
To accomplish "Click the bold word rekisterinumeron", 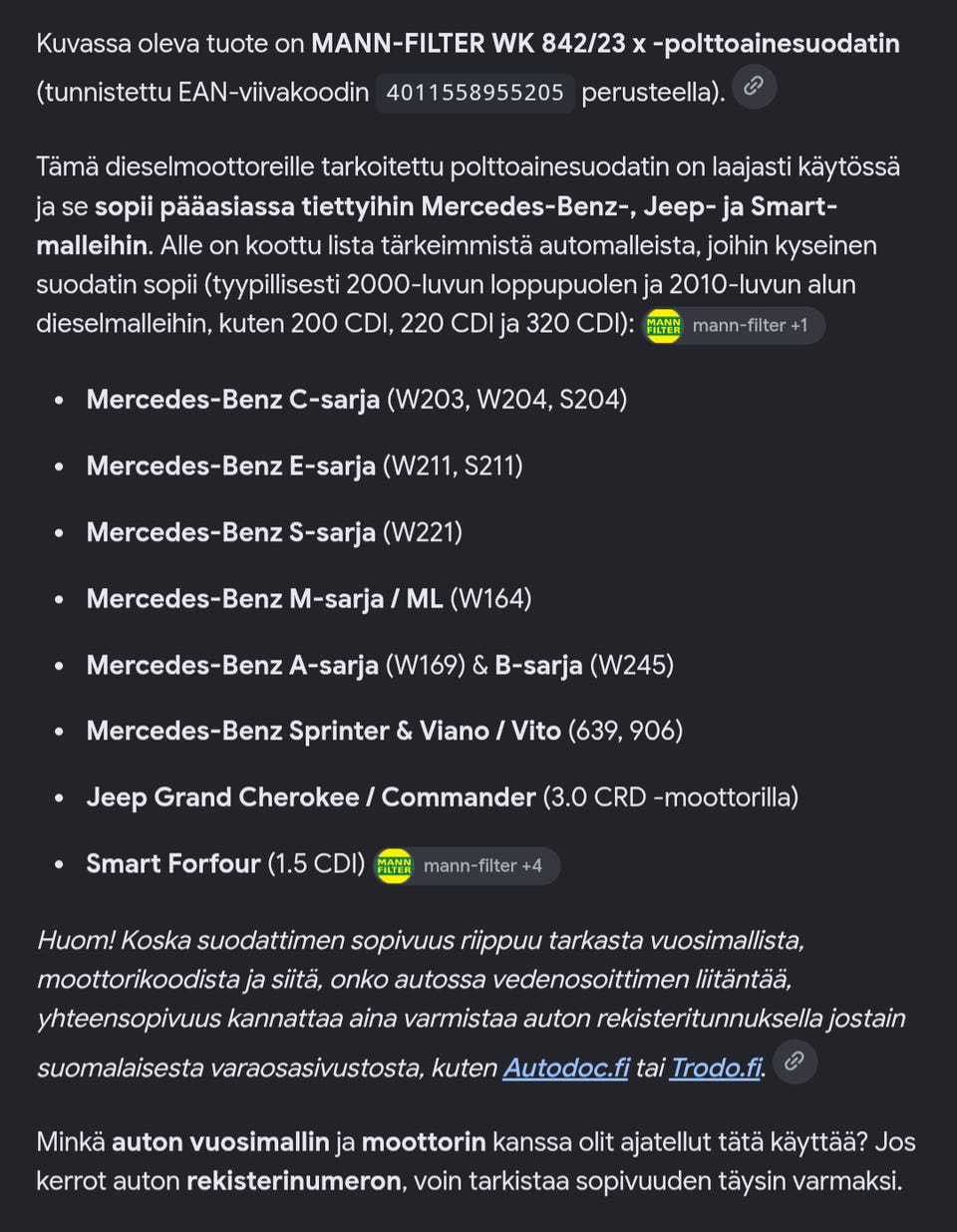I will click(x=293, y=1181).
